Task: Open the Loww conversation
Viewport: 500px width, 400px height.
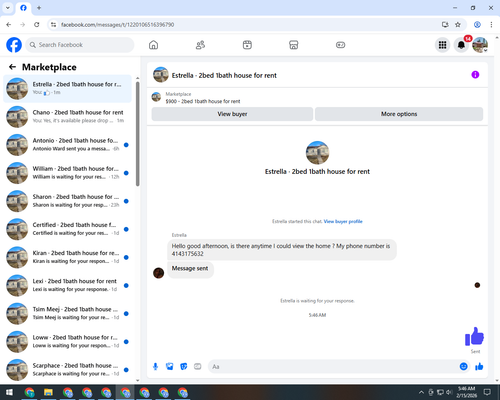Action: coord(67,342)
